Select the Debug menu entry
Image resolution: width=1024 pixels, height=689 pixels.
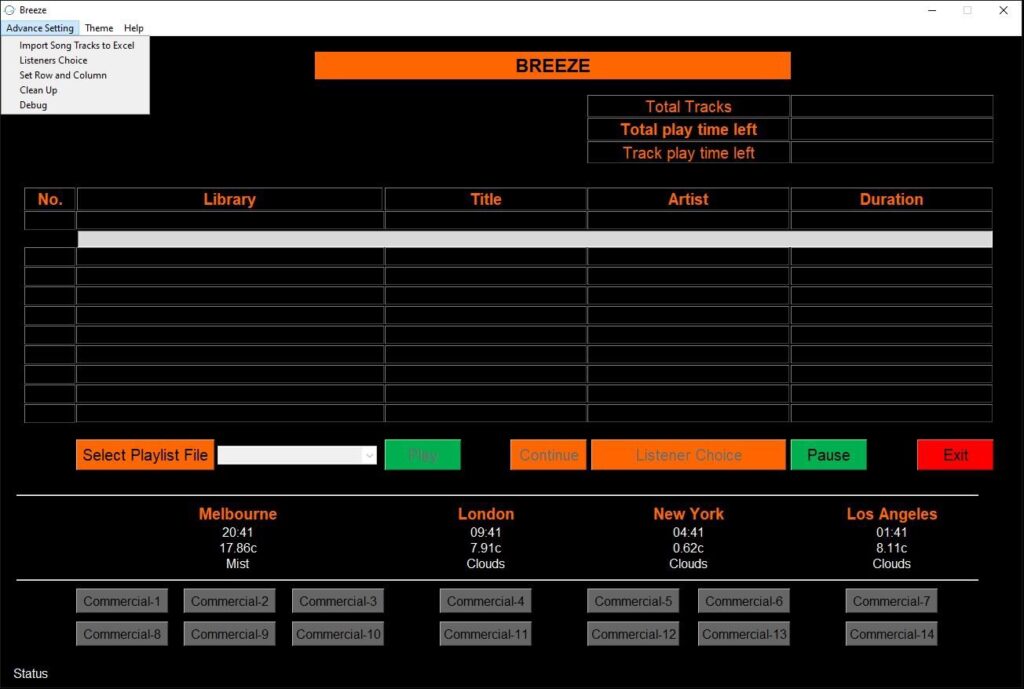coord(33,105)
